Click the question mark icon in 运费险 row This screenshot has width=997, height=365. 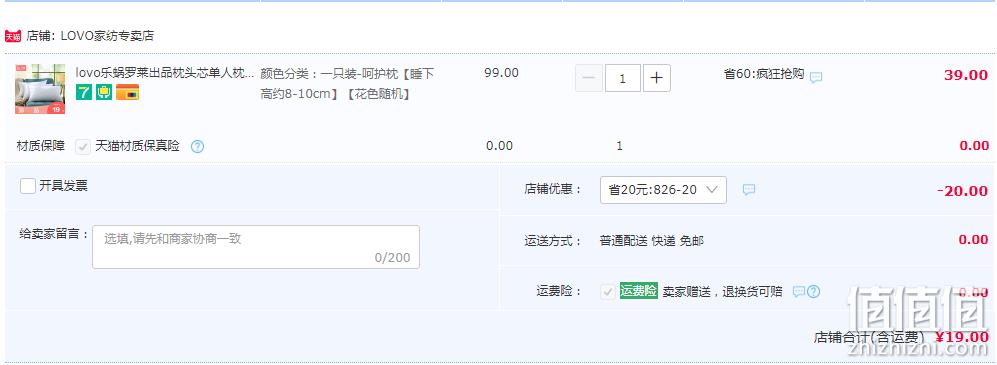click(813, 292)
